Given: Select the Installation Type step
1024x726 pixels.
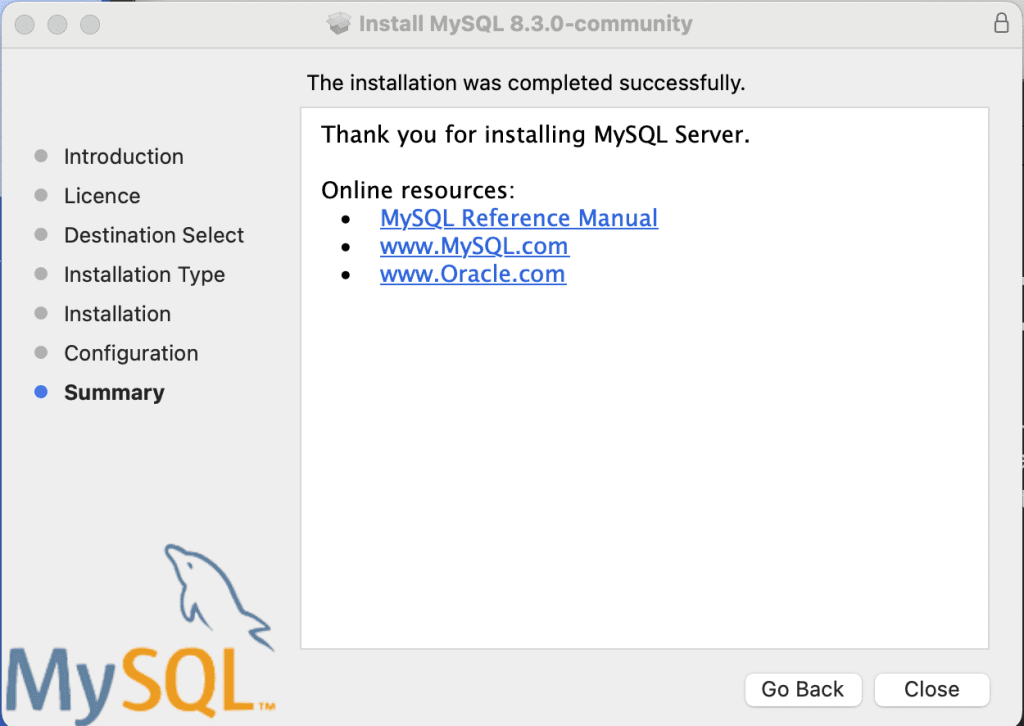Looking at the screenshot, I should (x=144, y=275).
